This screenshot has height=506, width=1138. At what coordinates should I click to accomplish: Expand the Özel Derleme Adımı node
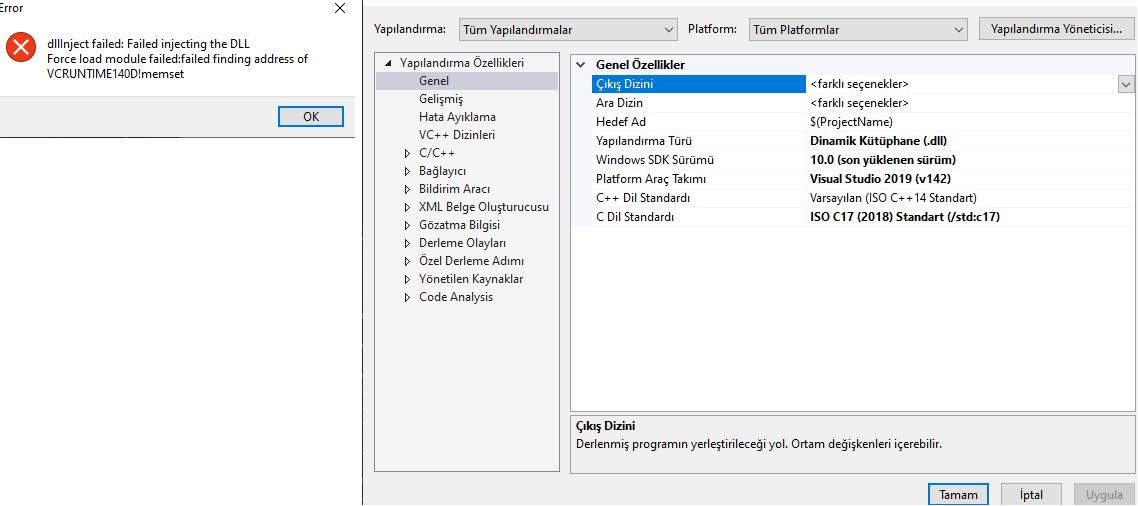pyautogui.click(x=407, y=261)
